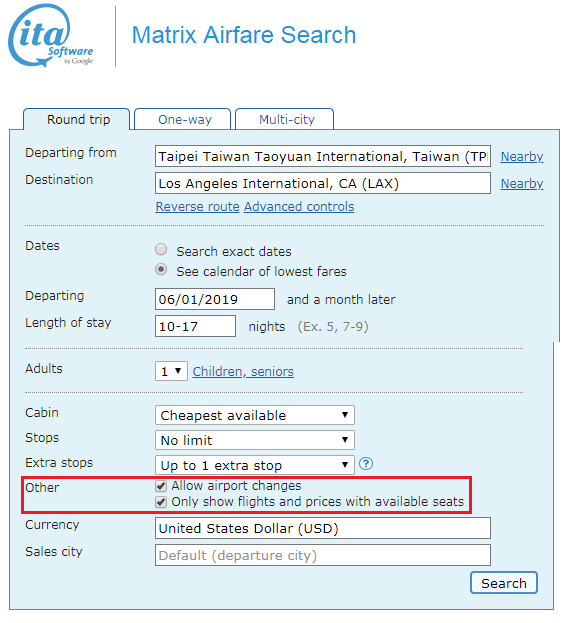
Task: Focus the Departing from airport field
Action: click(323, 156)
